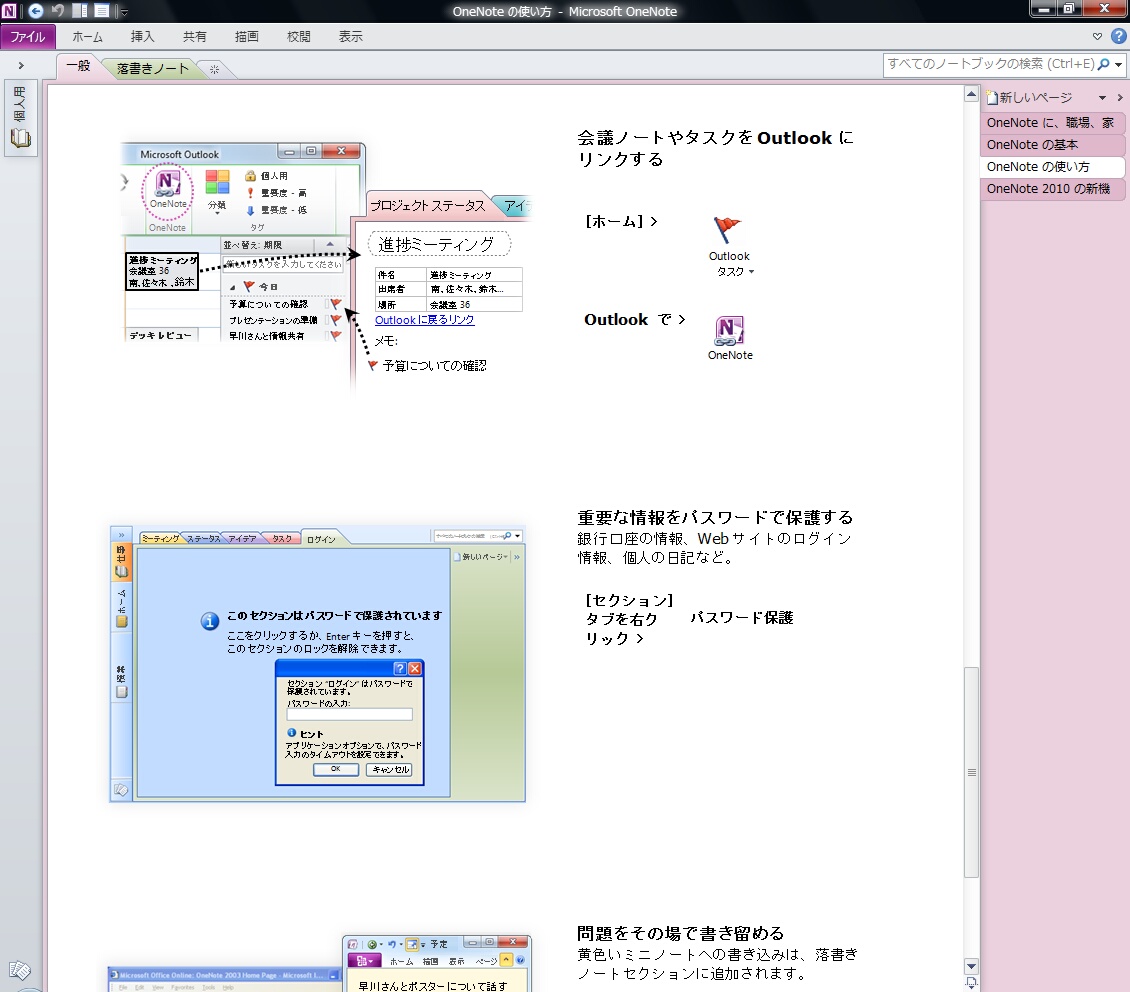Viewport: 1130px width, 992px height.
Task: Create a new section with the star tab
Action: pyautogui.click(x=214, y=69)
